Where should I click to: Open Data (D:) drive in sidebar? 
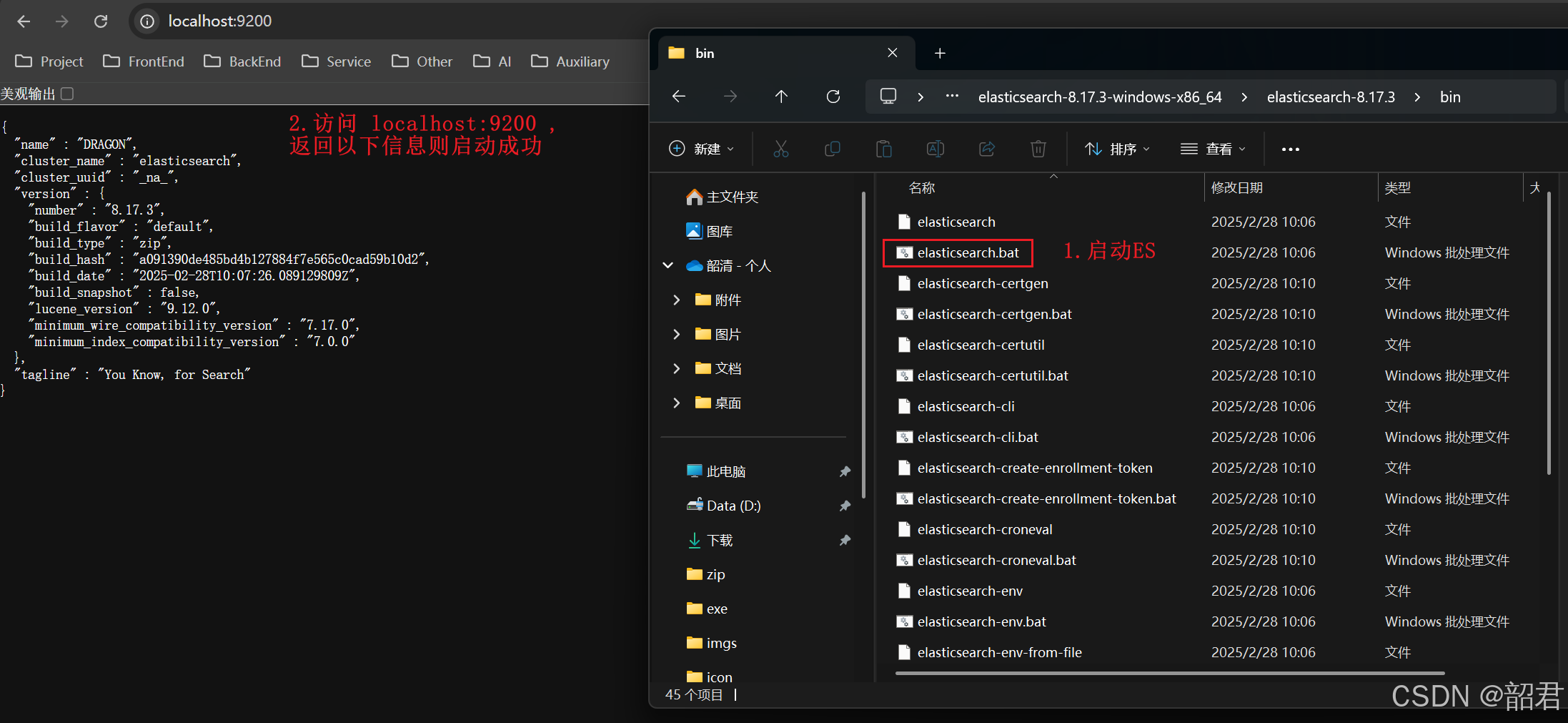[x=723, y=506]
